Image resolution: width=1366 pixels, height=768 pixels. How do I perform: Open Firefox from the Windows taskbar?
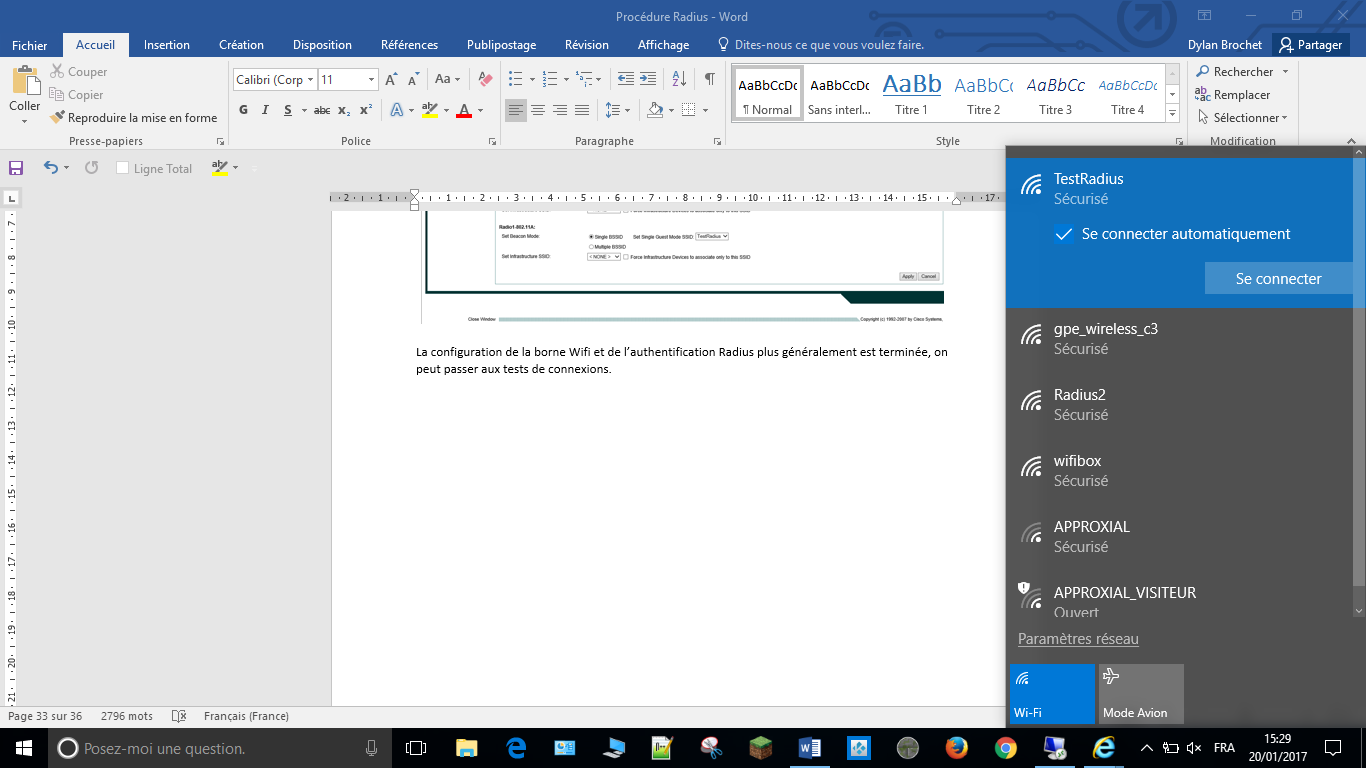(956, 748)
